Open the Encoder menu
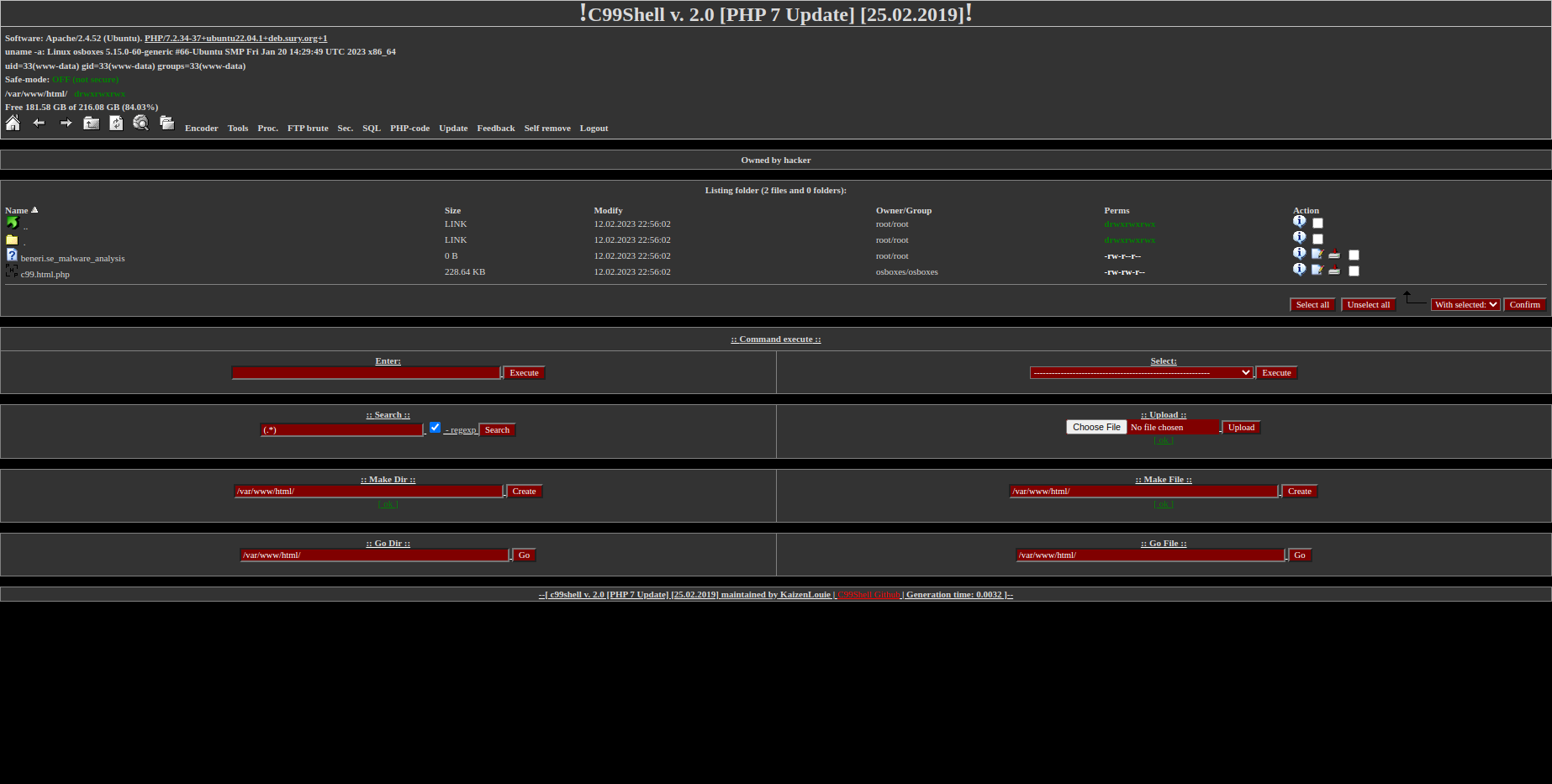The height and width of the screenshot is (784, 1552). [x=202, y=129]
